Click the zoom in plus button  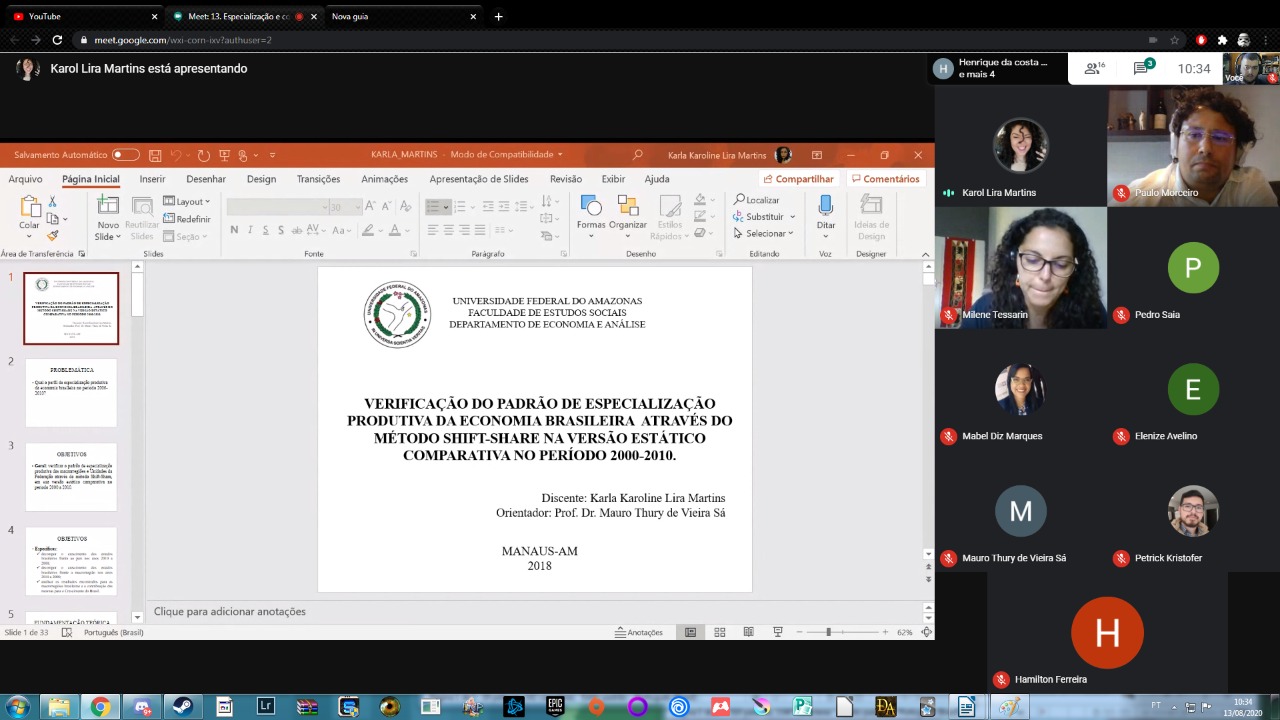[885, 632]
